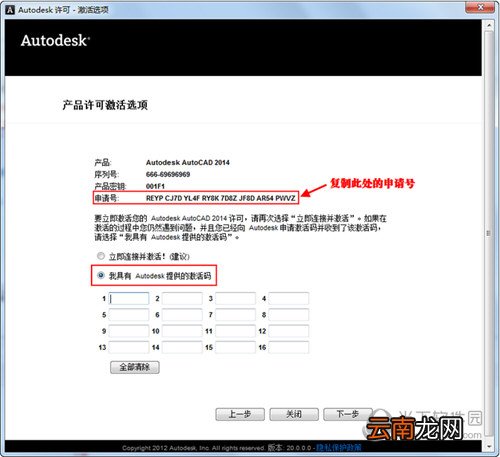
Task: Click activation code field 16
Action: pyautogui.click(x=289, y=347)
